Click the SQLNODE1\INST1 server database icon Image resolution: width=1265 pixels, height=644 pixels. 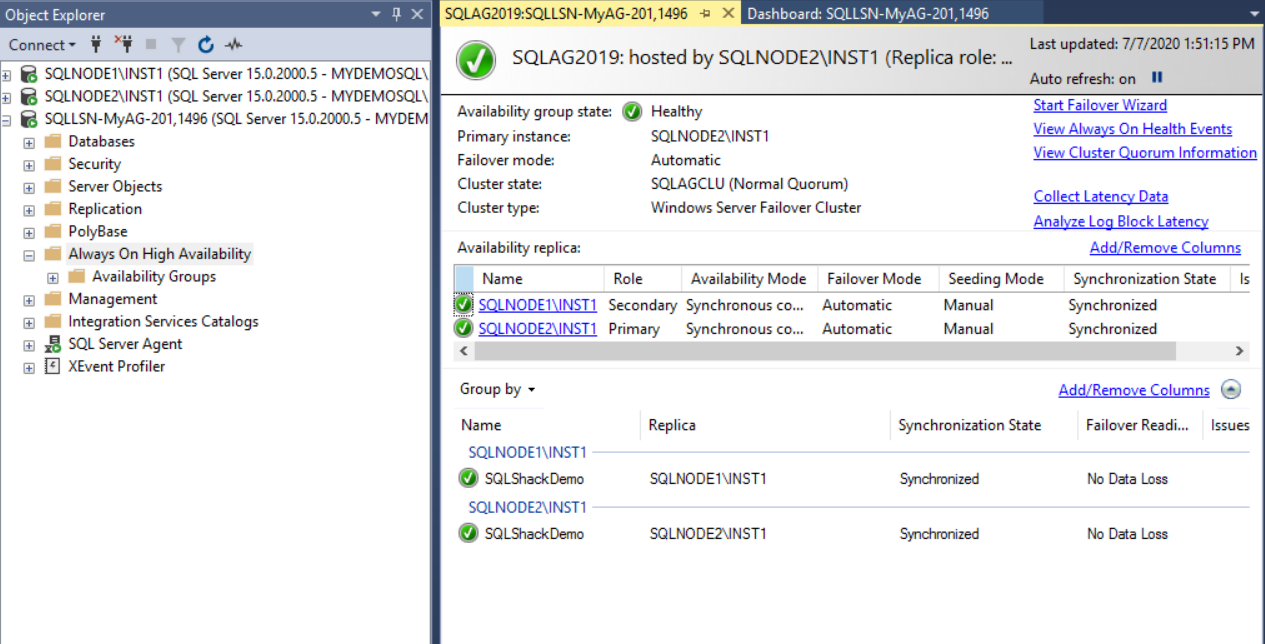tap(29, 74)
